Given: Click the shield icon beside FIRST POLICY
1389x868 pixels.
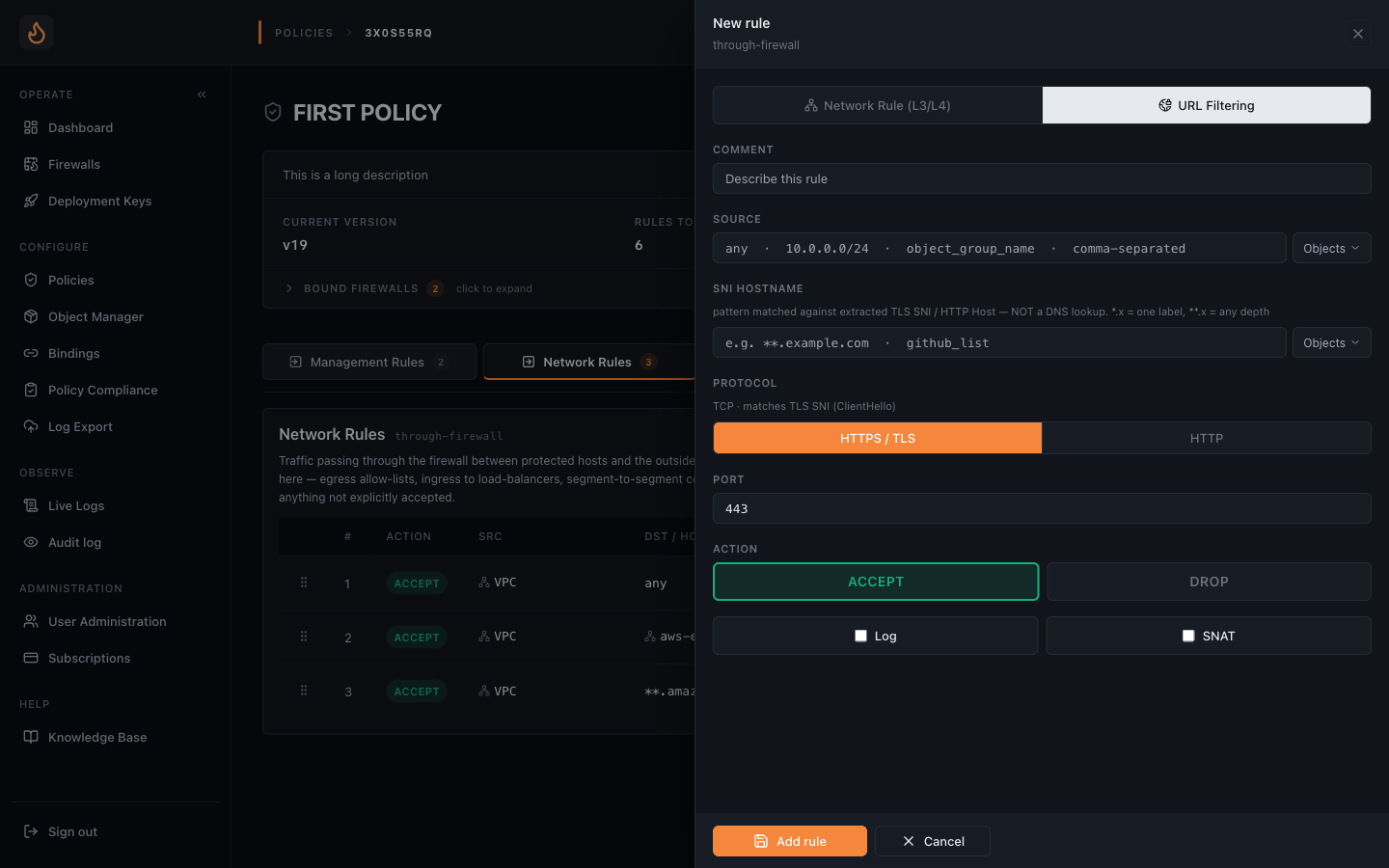Looking at the screenshot, I should (x=273, y=113).
